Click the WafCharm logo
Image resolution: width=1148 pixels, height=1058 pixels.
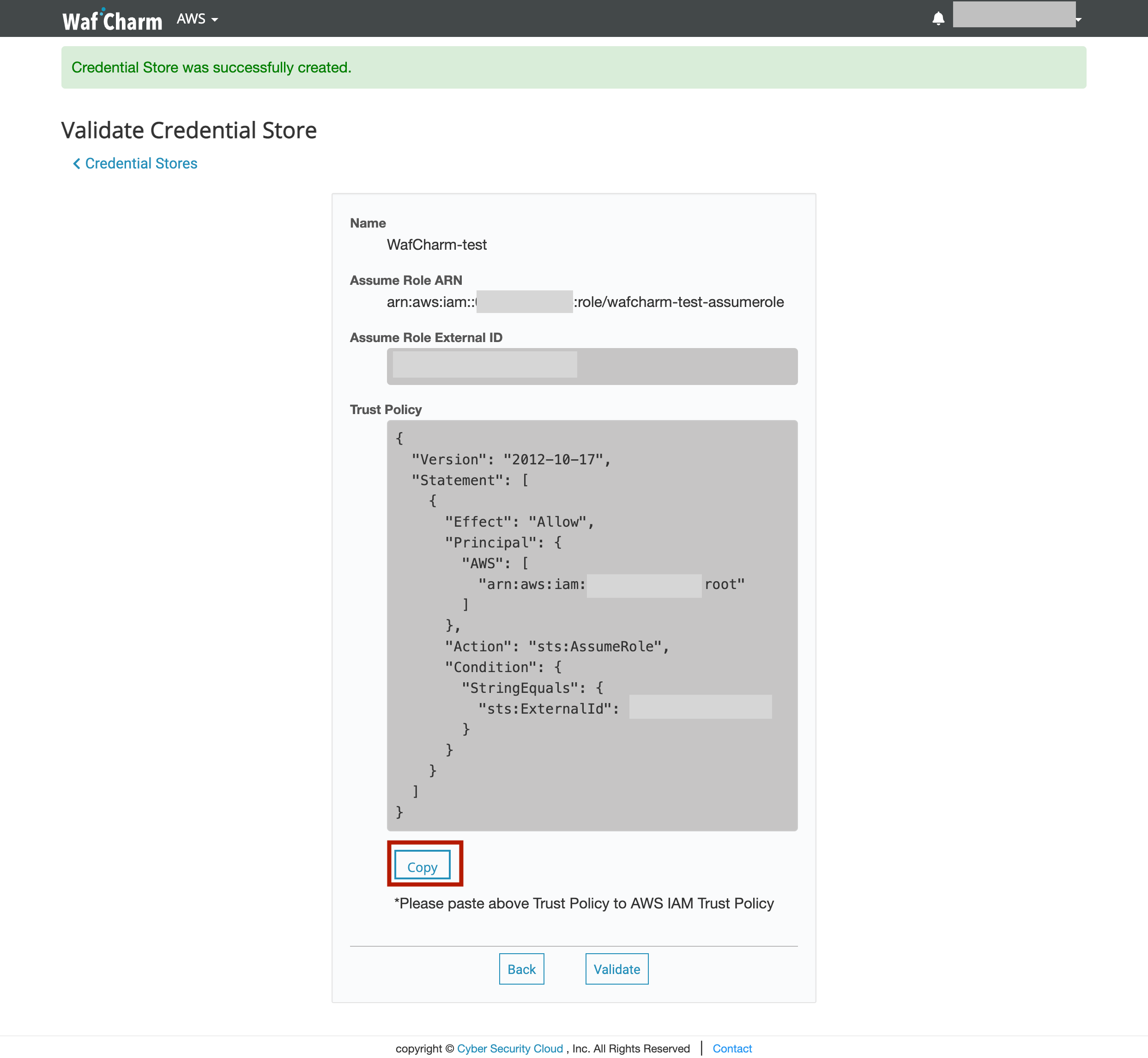click(x=112, y=20)
